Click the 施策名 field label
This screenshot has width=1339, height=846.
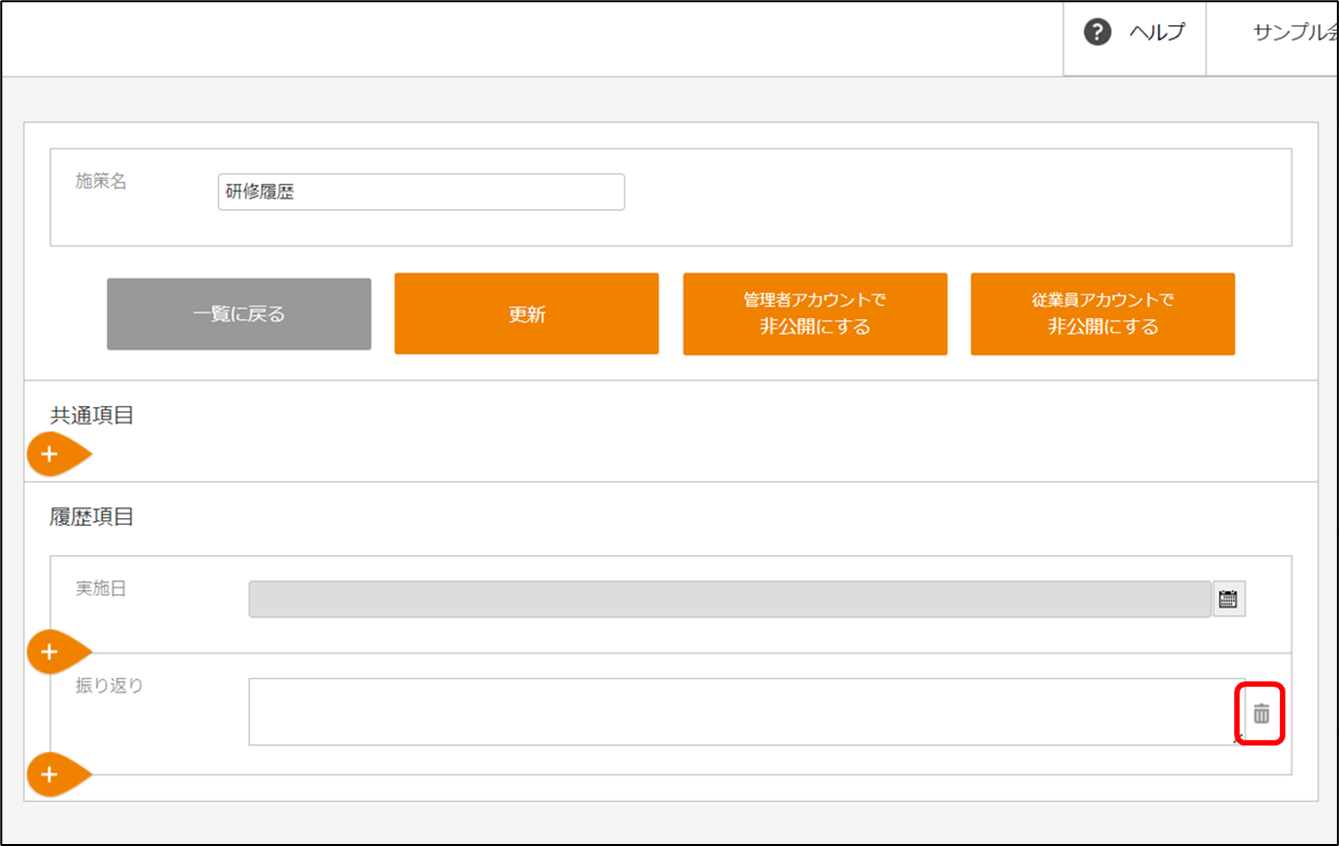pos(101,182)
